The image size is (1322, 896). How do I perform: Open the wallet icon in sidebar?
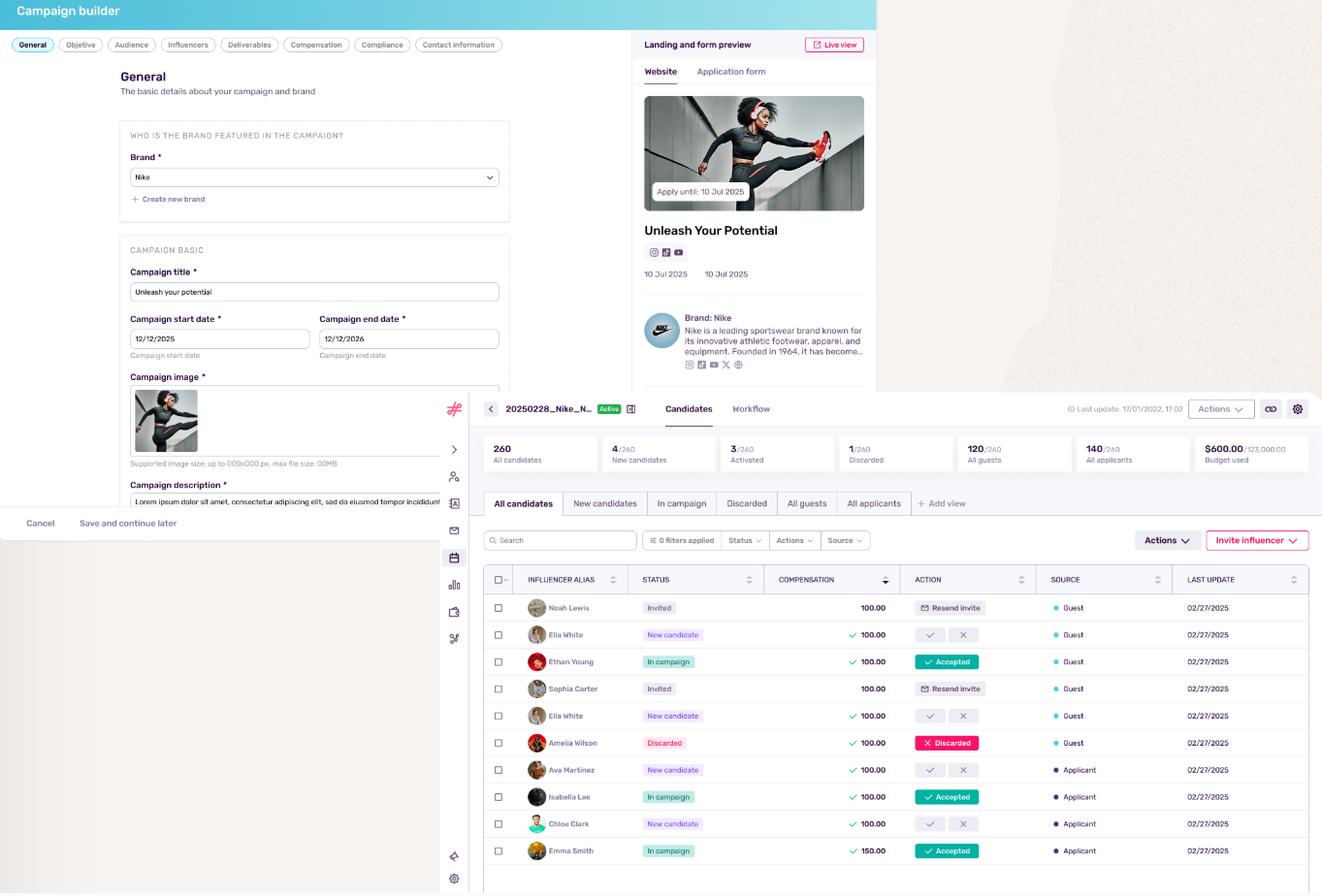tap(454, 612)
